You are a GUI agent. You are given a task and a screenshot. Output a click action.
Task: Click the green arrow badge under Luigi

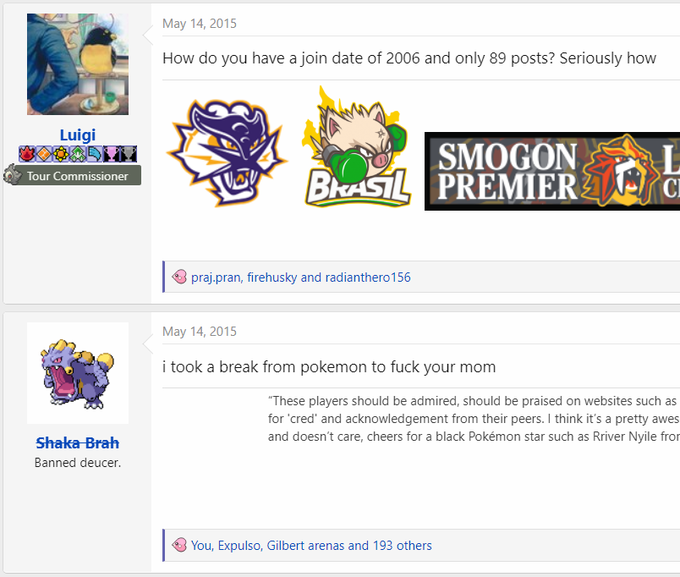[77, 154]
